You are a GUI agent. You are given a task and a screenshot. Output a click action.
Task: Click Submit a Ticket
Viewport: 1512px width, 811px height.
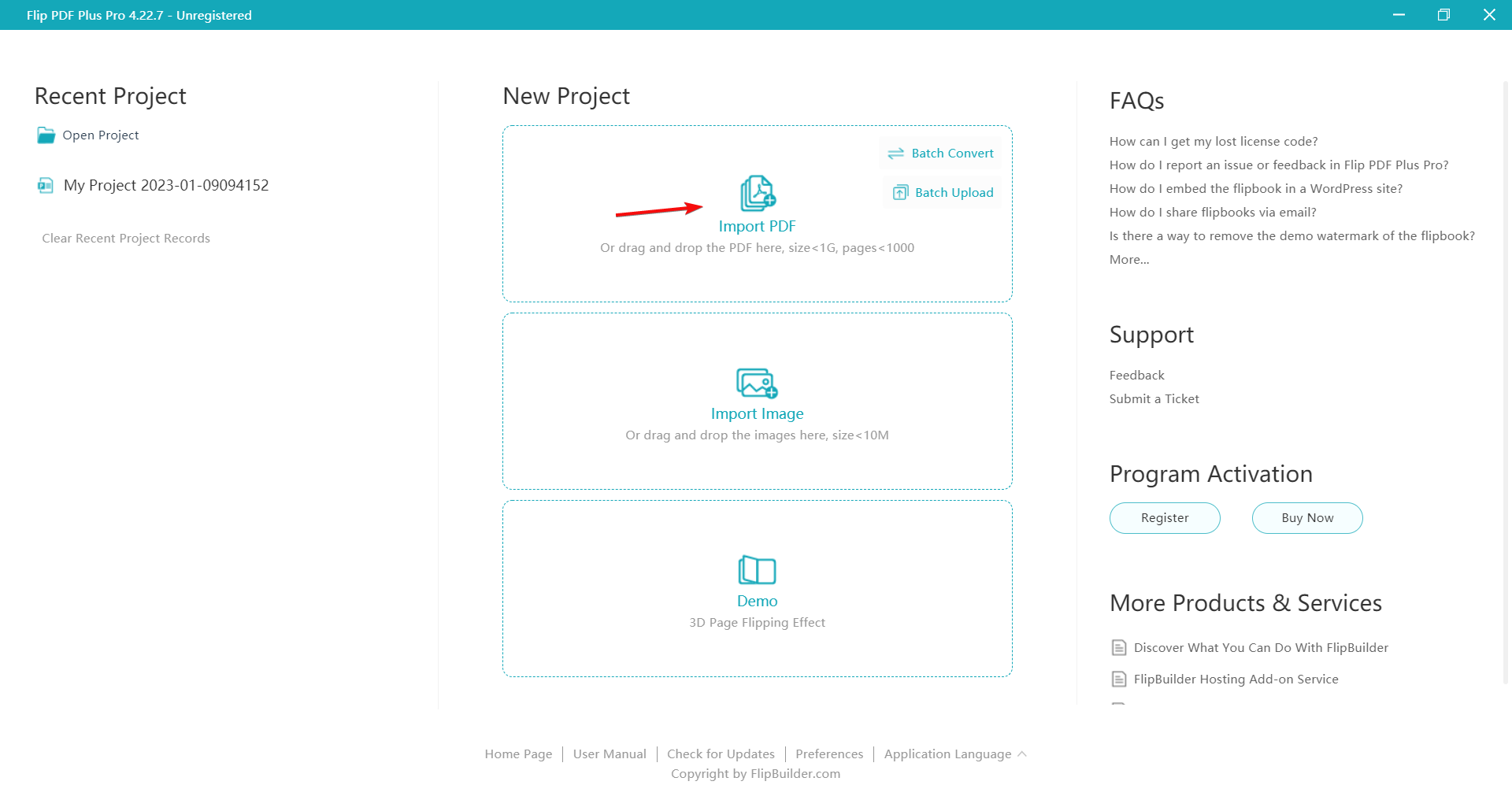click(x=1154, y=399)
